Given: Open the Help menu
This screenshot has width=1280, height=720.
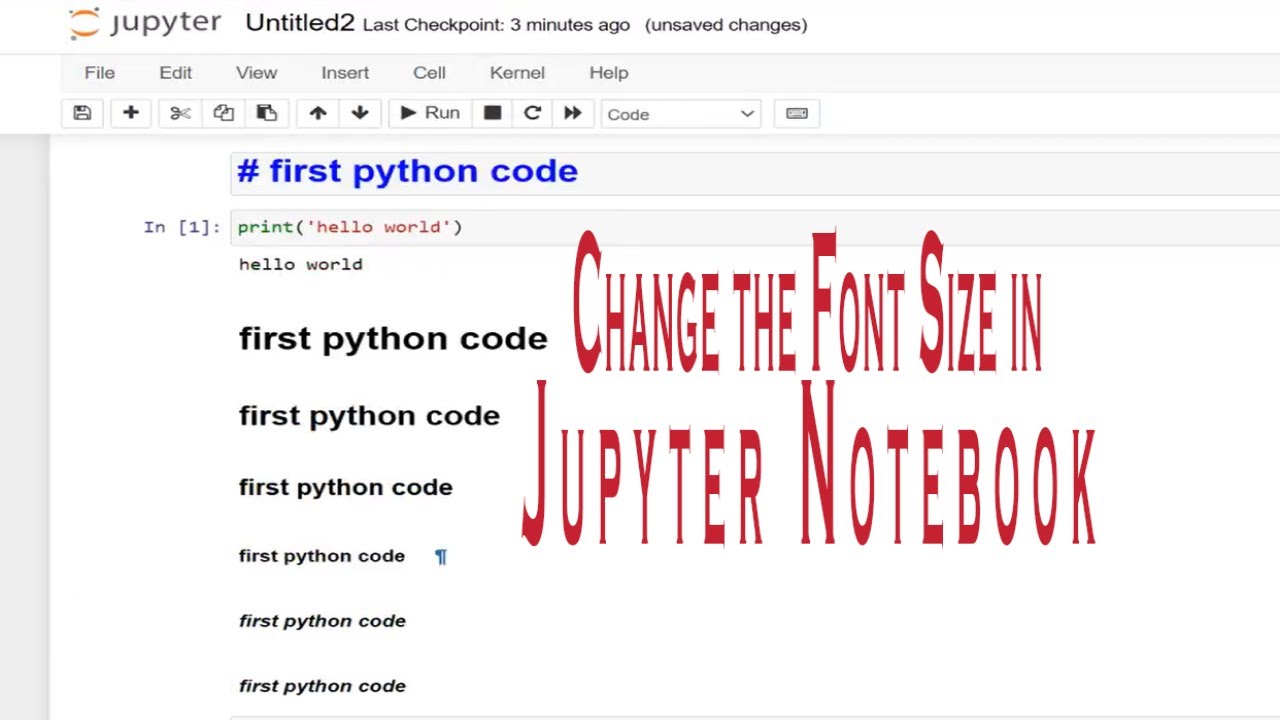Looking at the screenshot, I should point(608,73).
